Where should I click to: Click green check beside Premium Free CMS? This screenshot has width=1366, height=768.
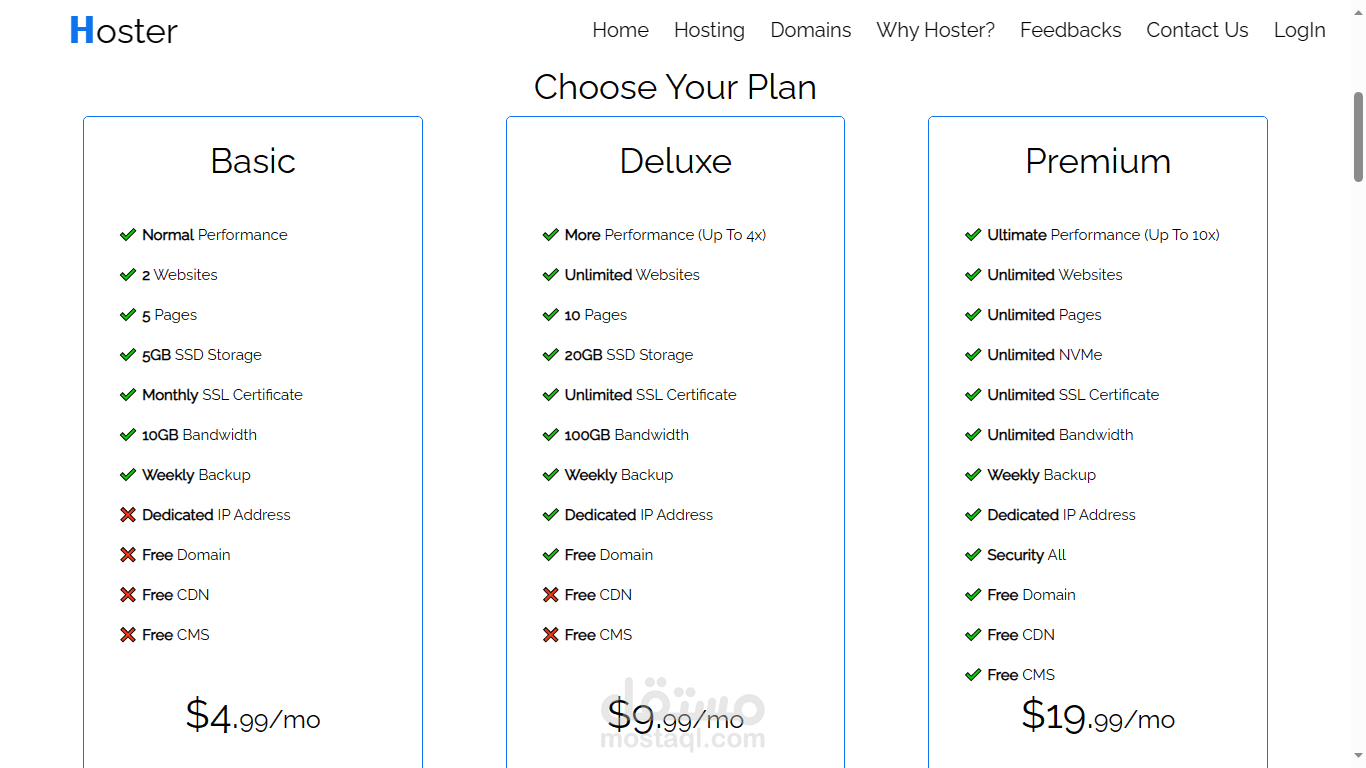973,675
